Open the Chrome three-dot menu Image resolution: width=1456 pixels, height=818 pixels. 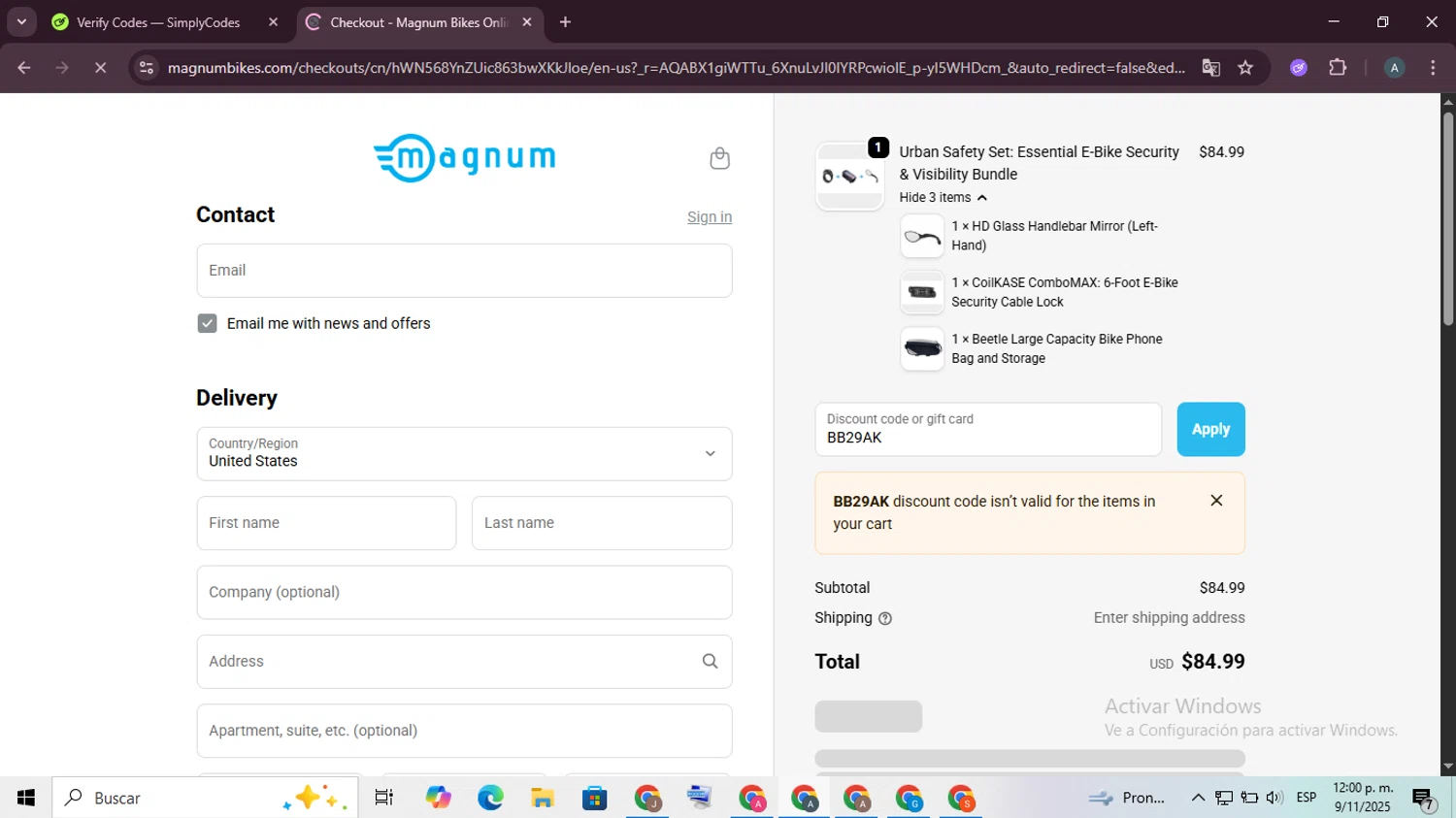tap(1433, 68)
